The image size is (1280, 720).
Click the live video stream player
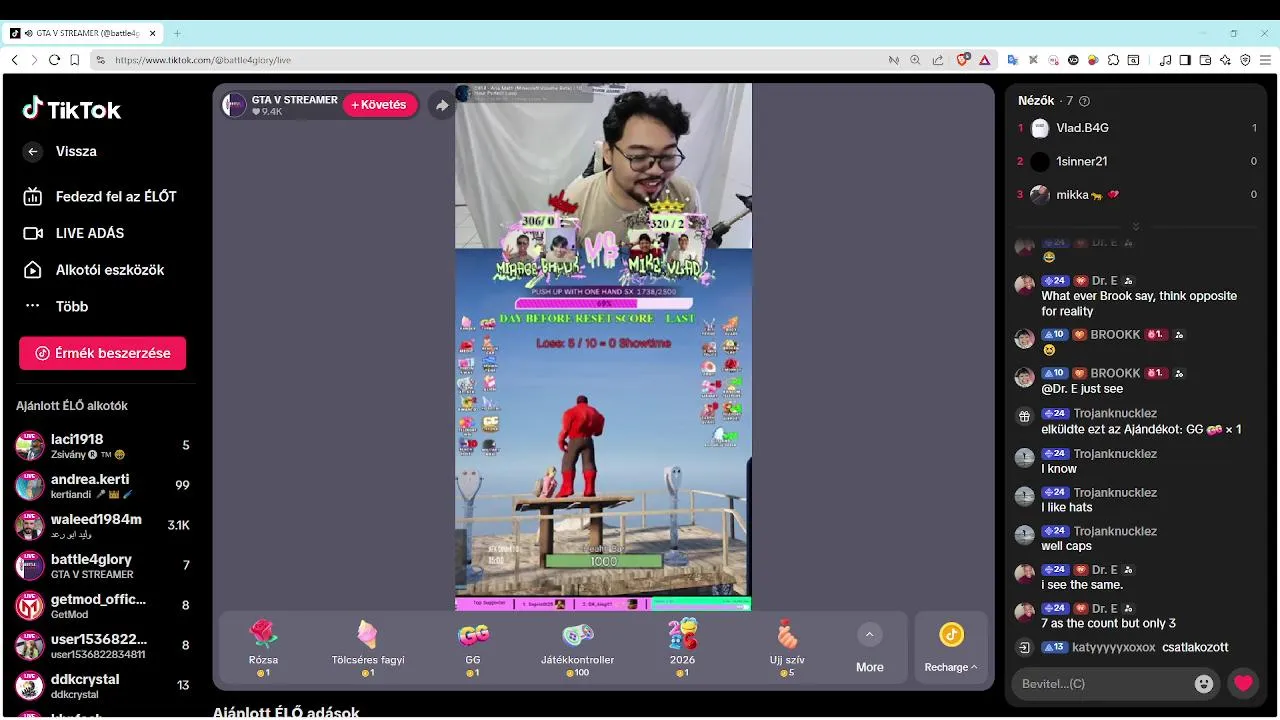click(603, 347)
